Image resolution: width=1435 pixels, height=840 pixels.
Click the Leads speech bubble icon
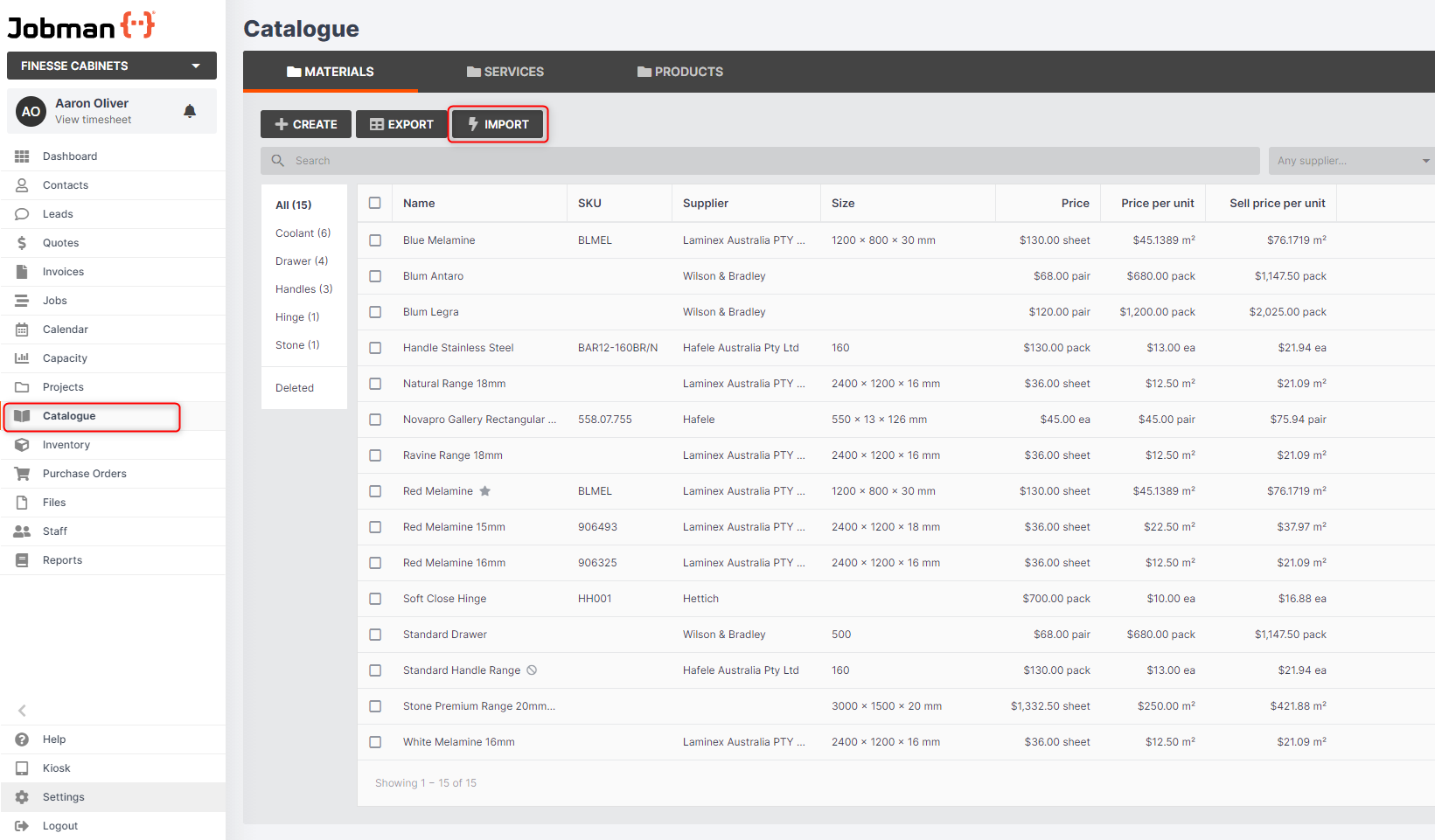click(22, 214)
